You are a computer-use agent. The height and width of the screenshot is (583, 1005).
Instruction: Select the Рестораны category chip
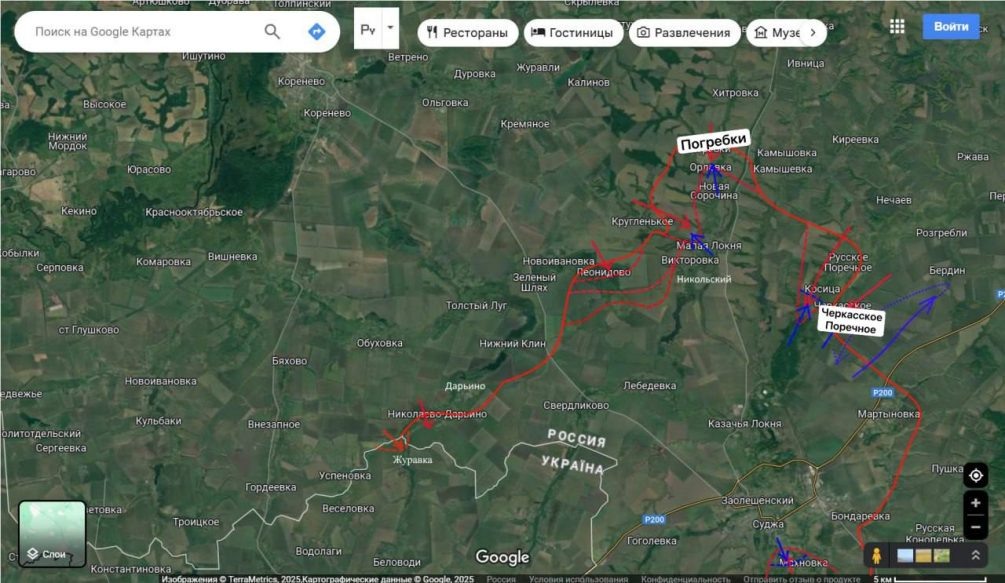(x=468, y=31)
